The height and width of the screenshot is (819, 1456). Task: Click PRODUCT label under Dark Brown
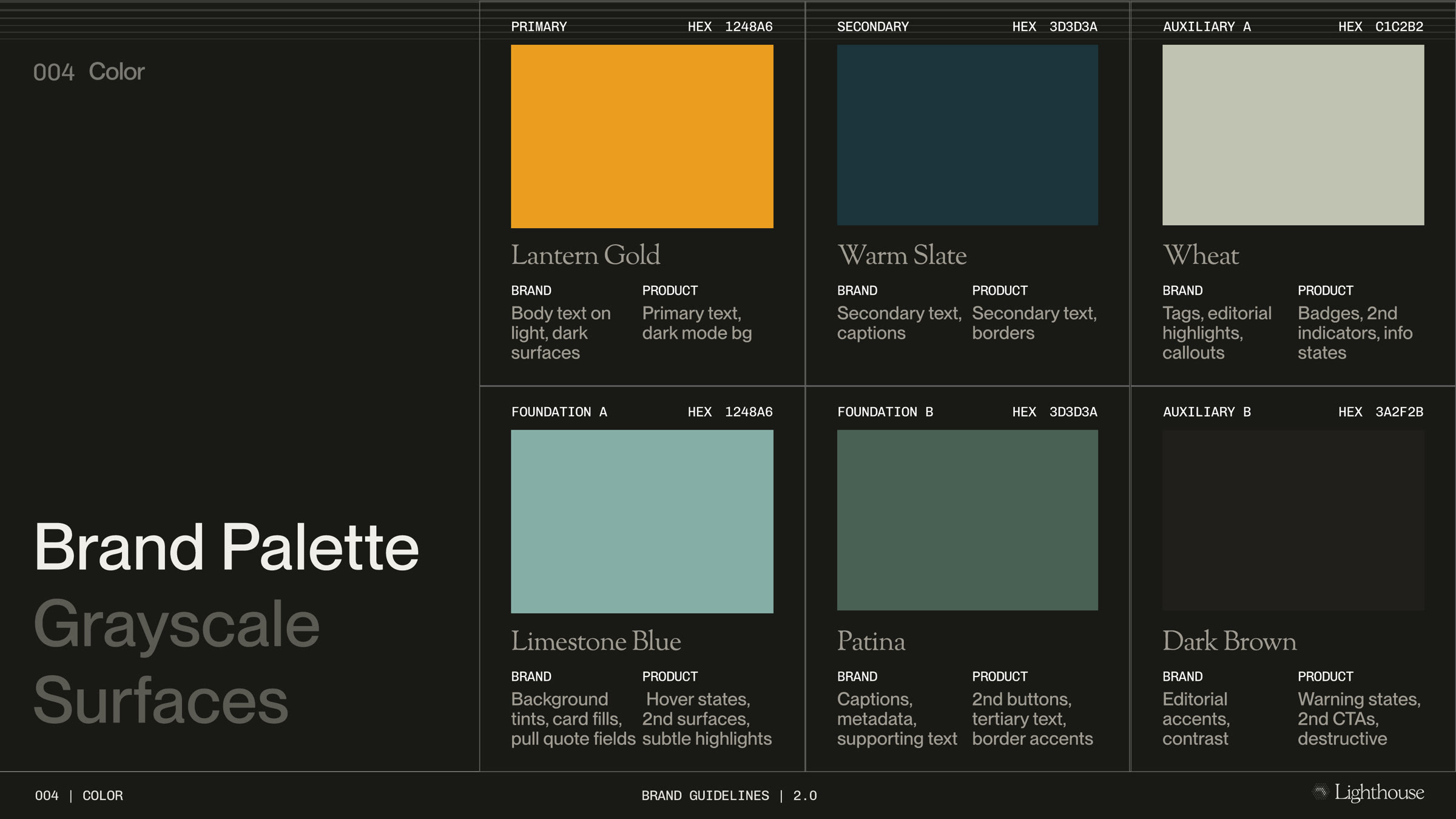click(x=1326, y=676)
